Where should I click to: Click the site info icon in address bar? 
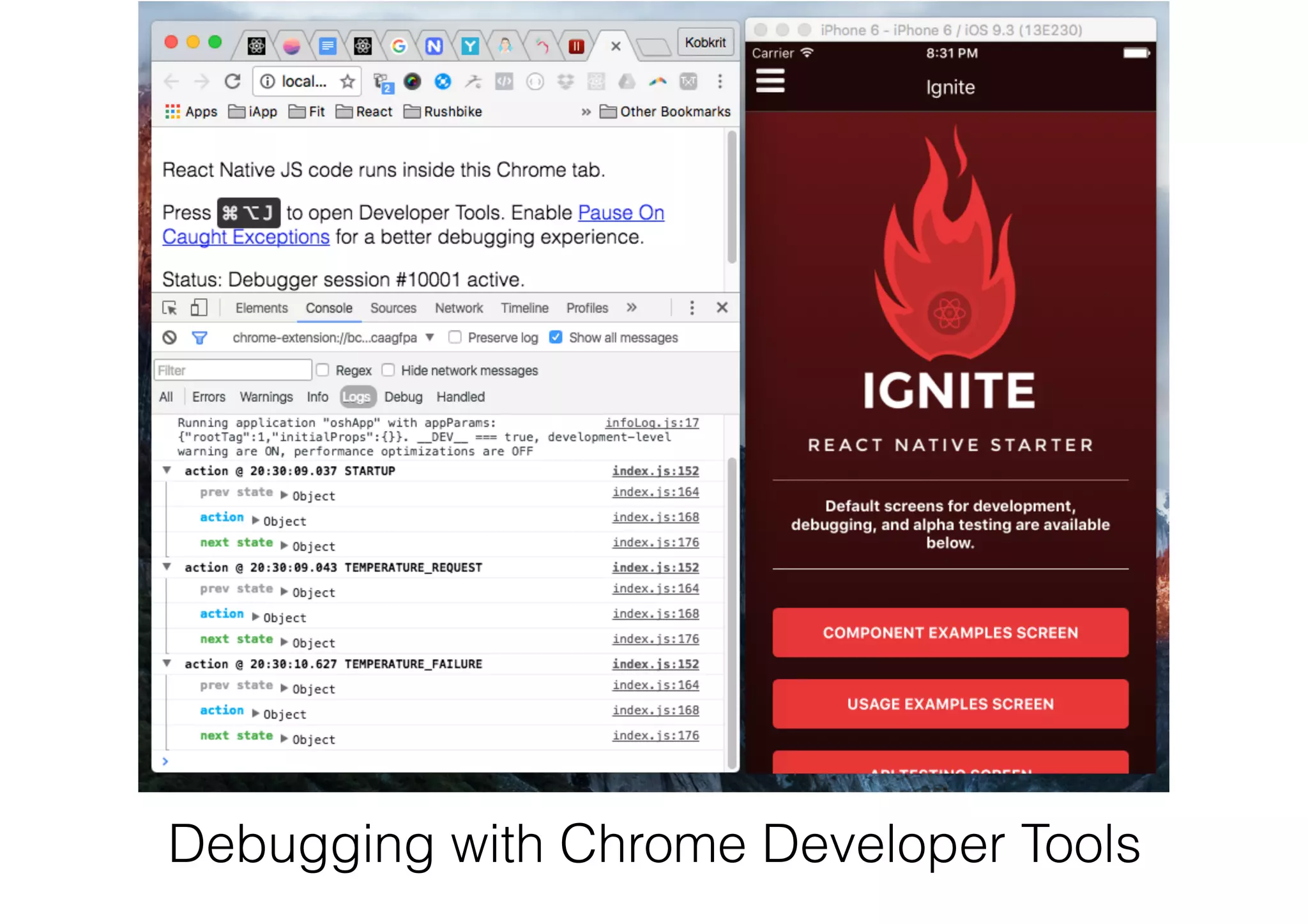(x=268, y=82)
